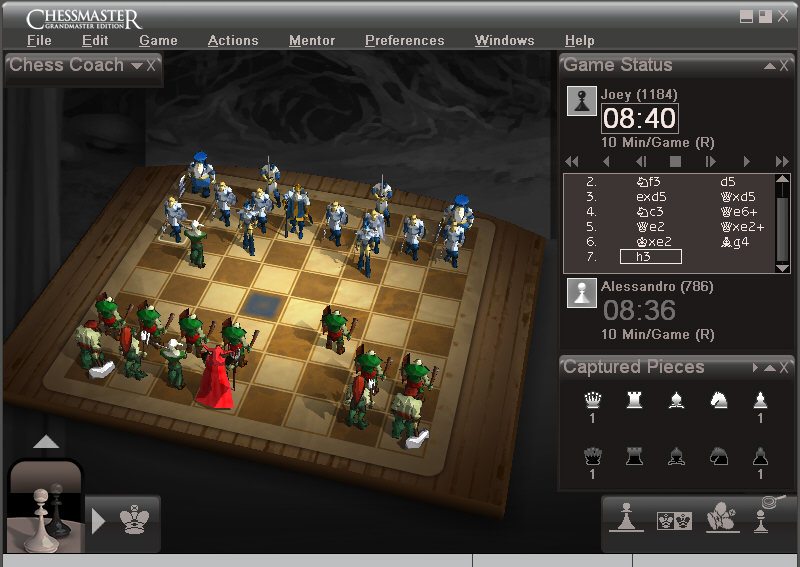This screenshot has width=800, height=567.
Task: Collapse the Game Status panel
Action: pyautogui.click(x=770, y=66)
